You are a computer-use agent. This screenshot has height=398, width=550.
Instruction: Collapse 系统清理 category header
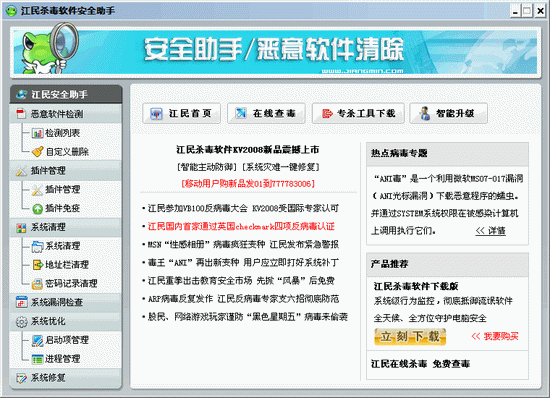66,228
